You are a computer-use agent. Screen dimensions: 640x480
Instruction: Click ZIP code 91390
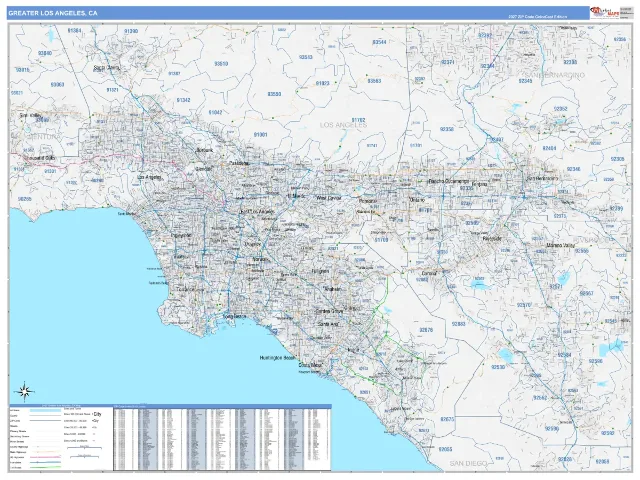tap(131, 31)
